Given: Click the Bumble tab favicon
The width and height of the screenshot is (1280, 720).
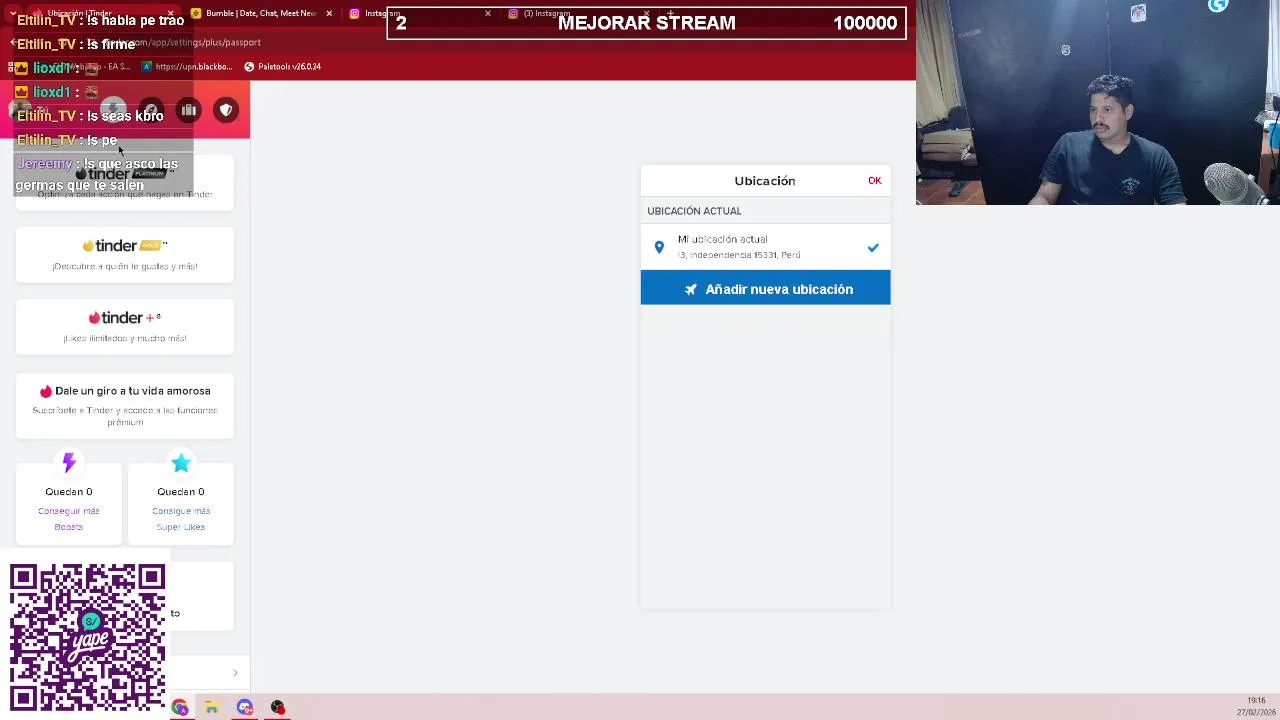Looking at the screenshot, I should tap(196, 13).
